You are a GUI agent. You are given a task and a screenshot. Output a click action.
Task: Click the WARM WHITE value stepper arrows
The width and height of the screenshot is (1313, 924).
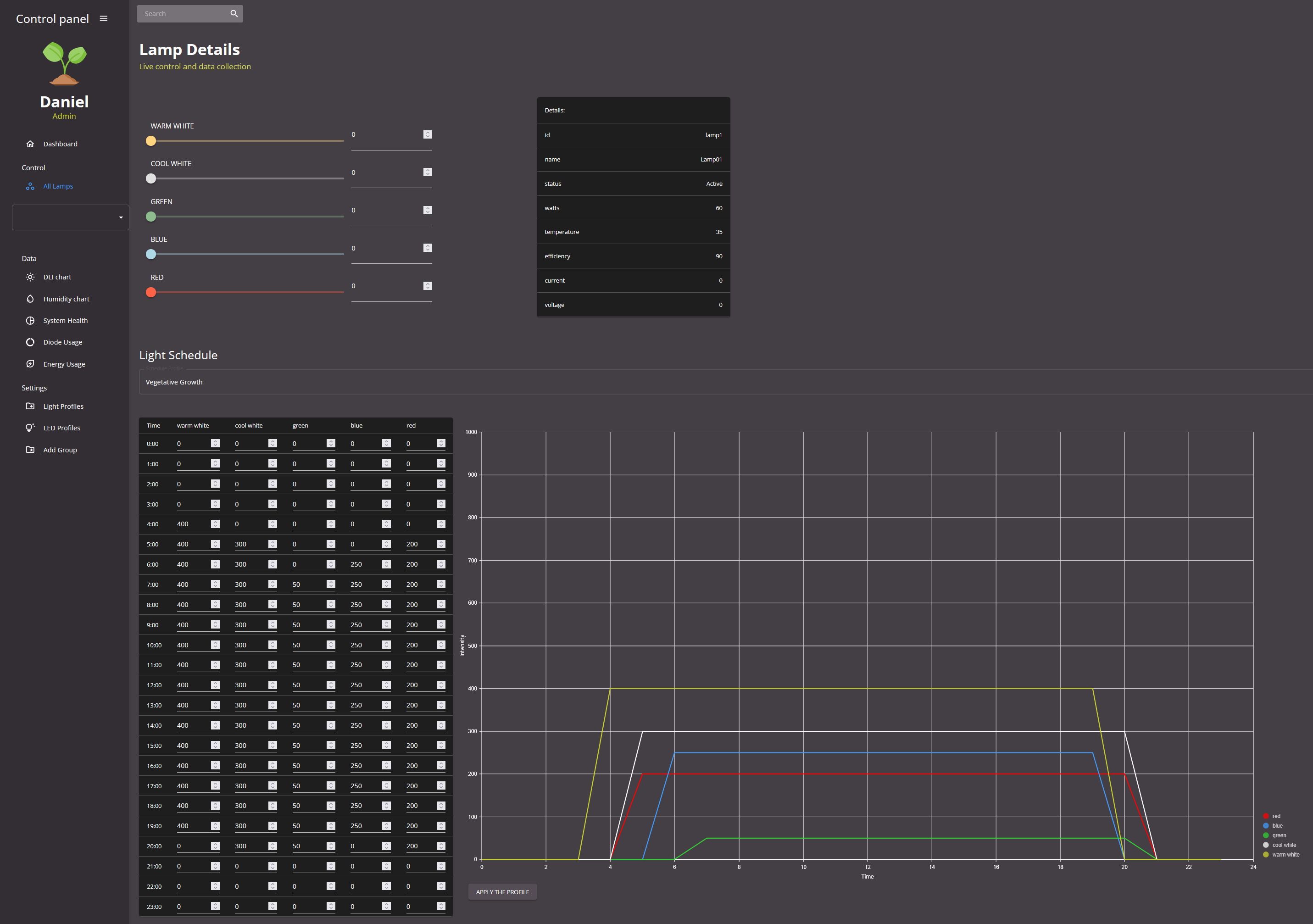428,134
